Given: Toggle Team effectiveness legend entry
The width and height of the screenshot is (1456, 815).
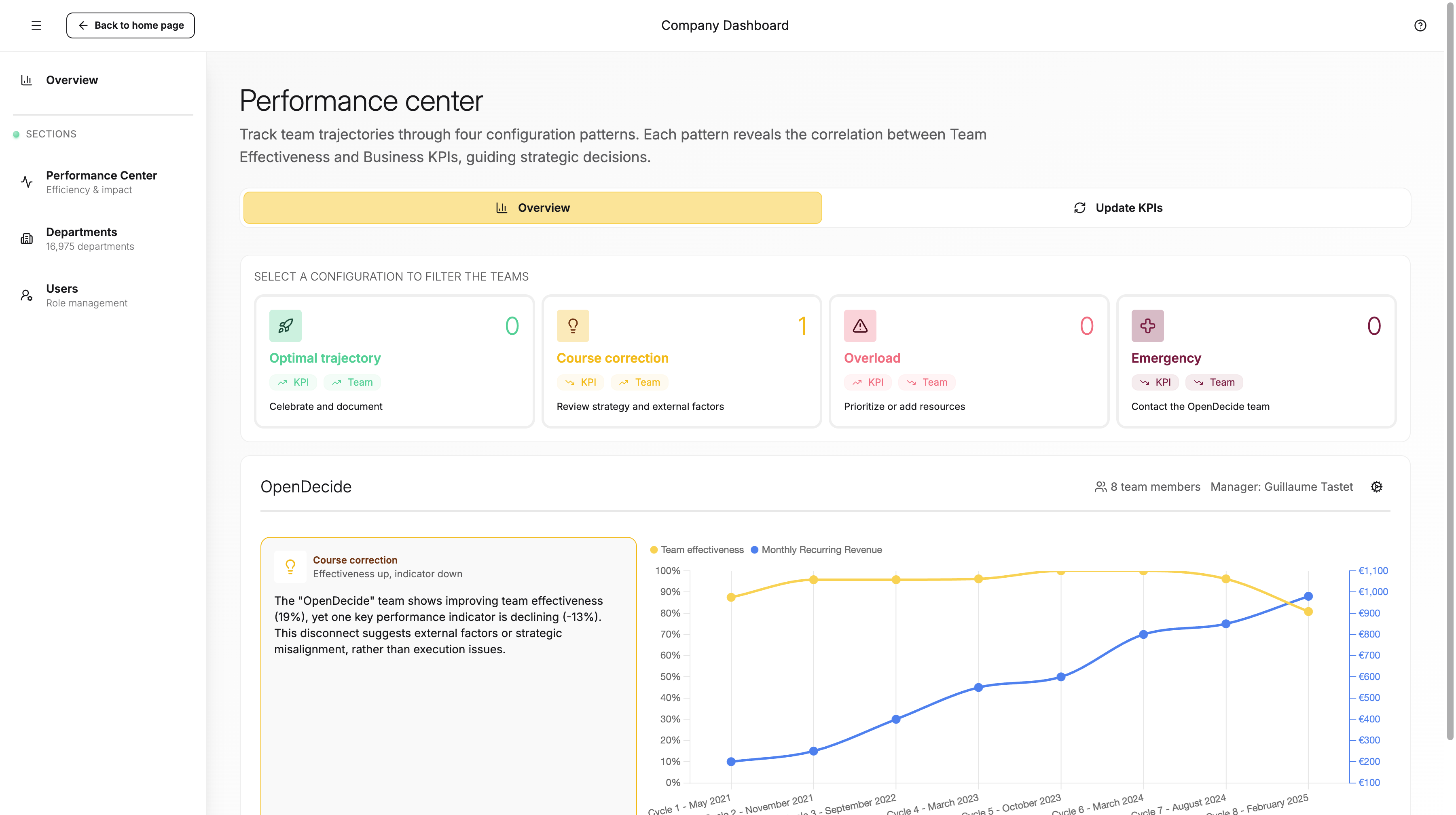Looking at the screenshot, I should coord(697,549).
